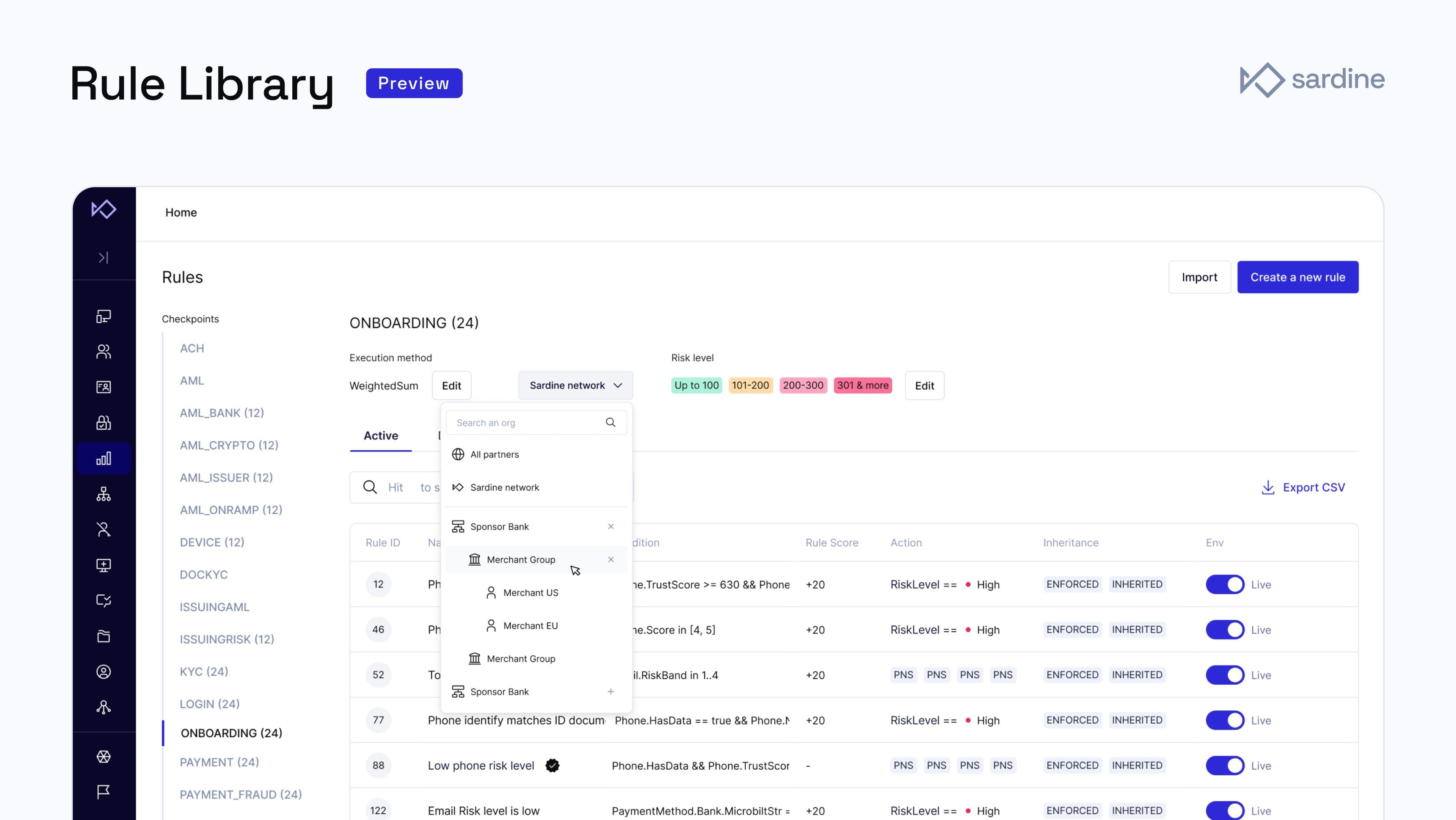Select the highlighted bar chart sidebar icon
The width and height of the screenshot is (1456, 820).
[x=104, y=458]
